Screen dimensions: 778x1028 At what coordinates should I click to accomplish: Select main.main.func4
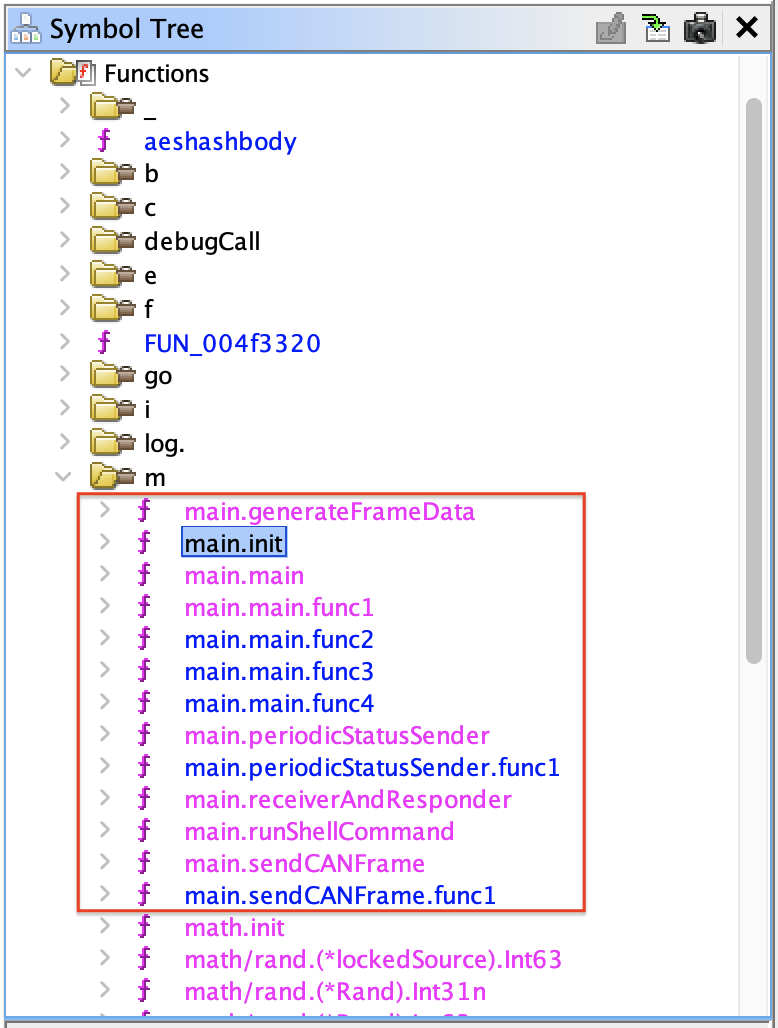(x=279, y=704)
